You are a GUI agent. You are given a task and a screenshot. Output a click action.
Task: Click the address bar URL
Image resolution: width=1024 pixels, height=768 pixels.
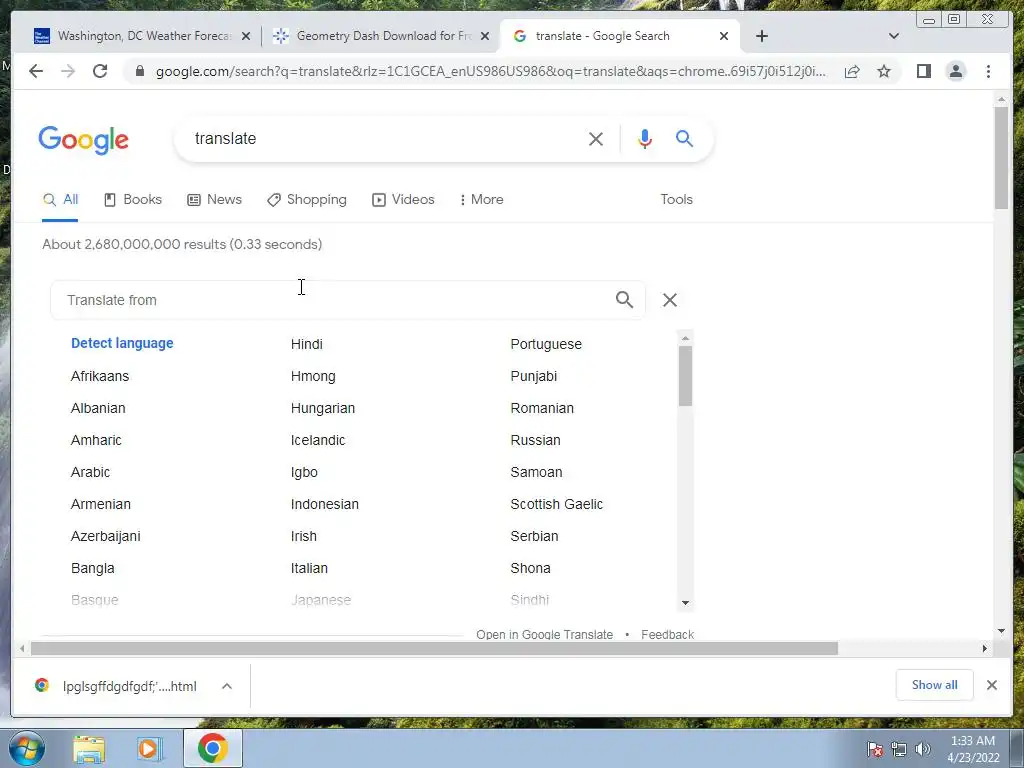point(490,71)
